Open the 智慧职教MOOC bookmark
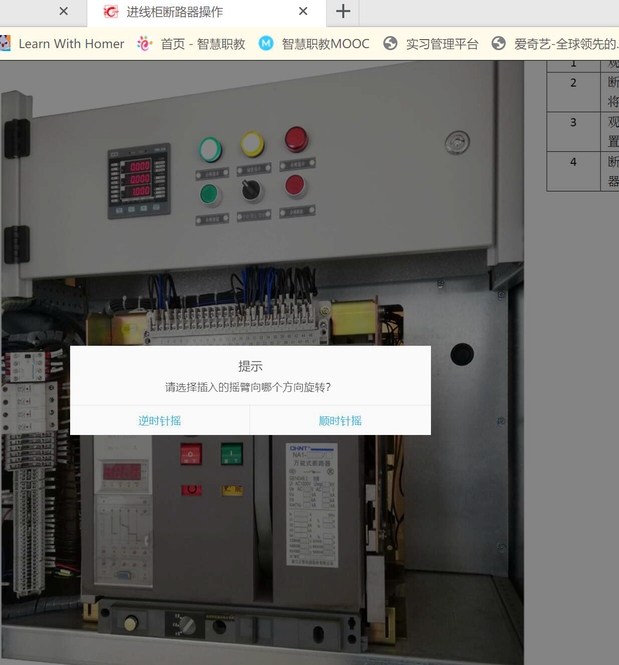Image resolution: width=619 pixels, height=665 pixels. pyautogui.click(x=314, y=44)
